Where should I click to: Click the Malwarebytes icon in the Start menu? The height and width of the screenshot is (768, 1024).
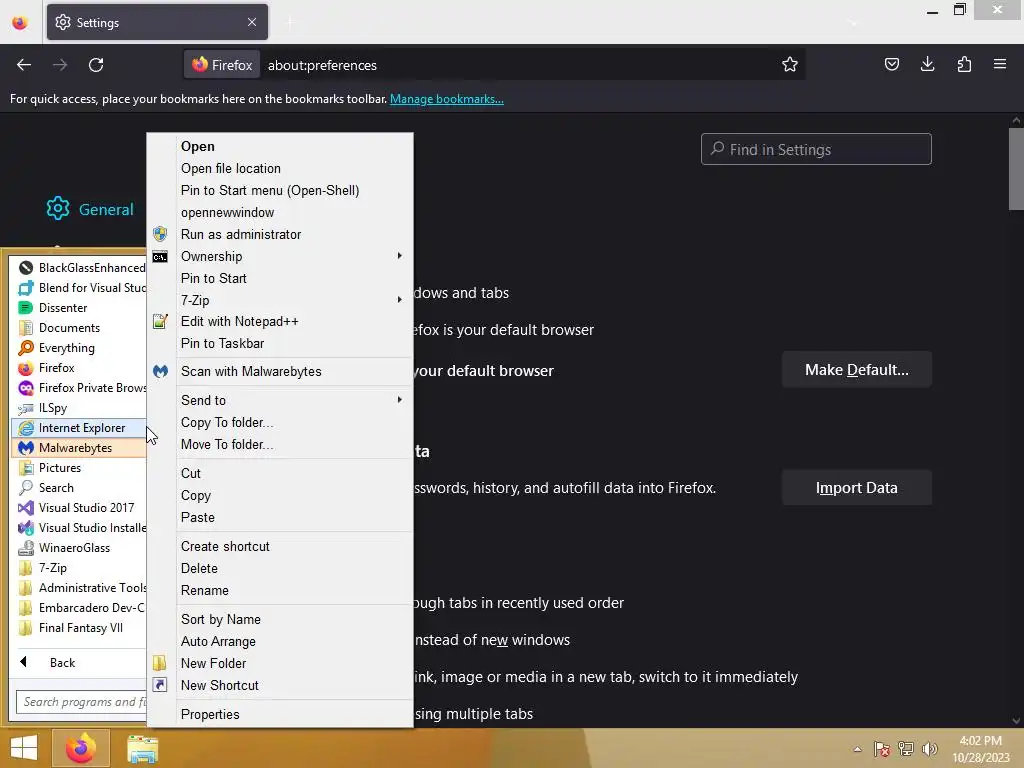(x=25, y=448)
